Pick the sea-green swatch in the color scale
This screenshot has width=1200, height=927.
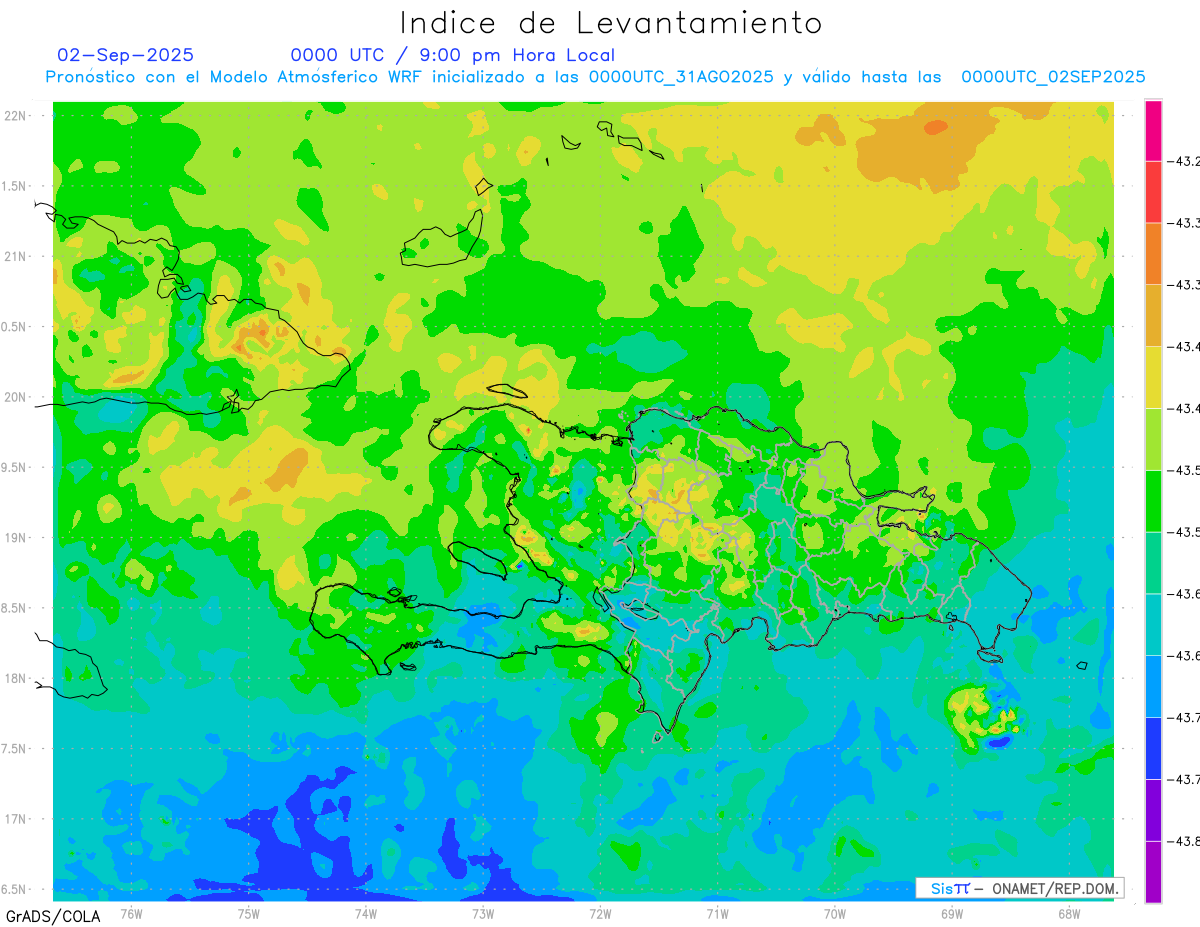[x=1153, y=563]
